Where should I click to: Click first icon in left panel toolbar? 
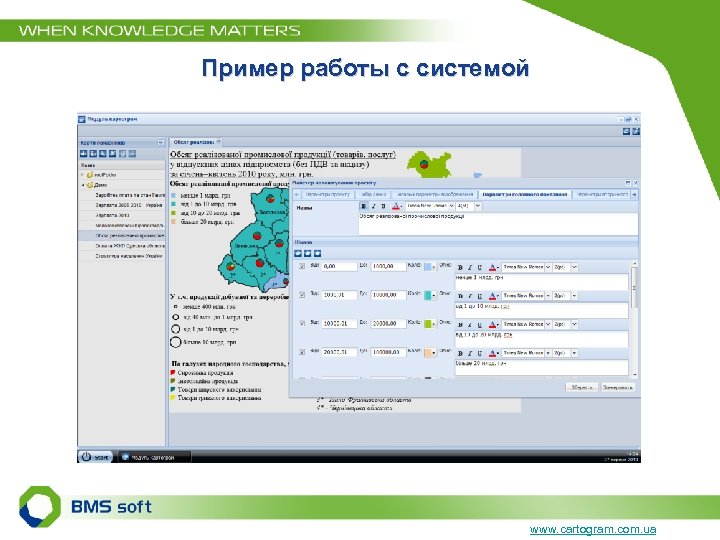point(84,154)
